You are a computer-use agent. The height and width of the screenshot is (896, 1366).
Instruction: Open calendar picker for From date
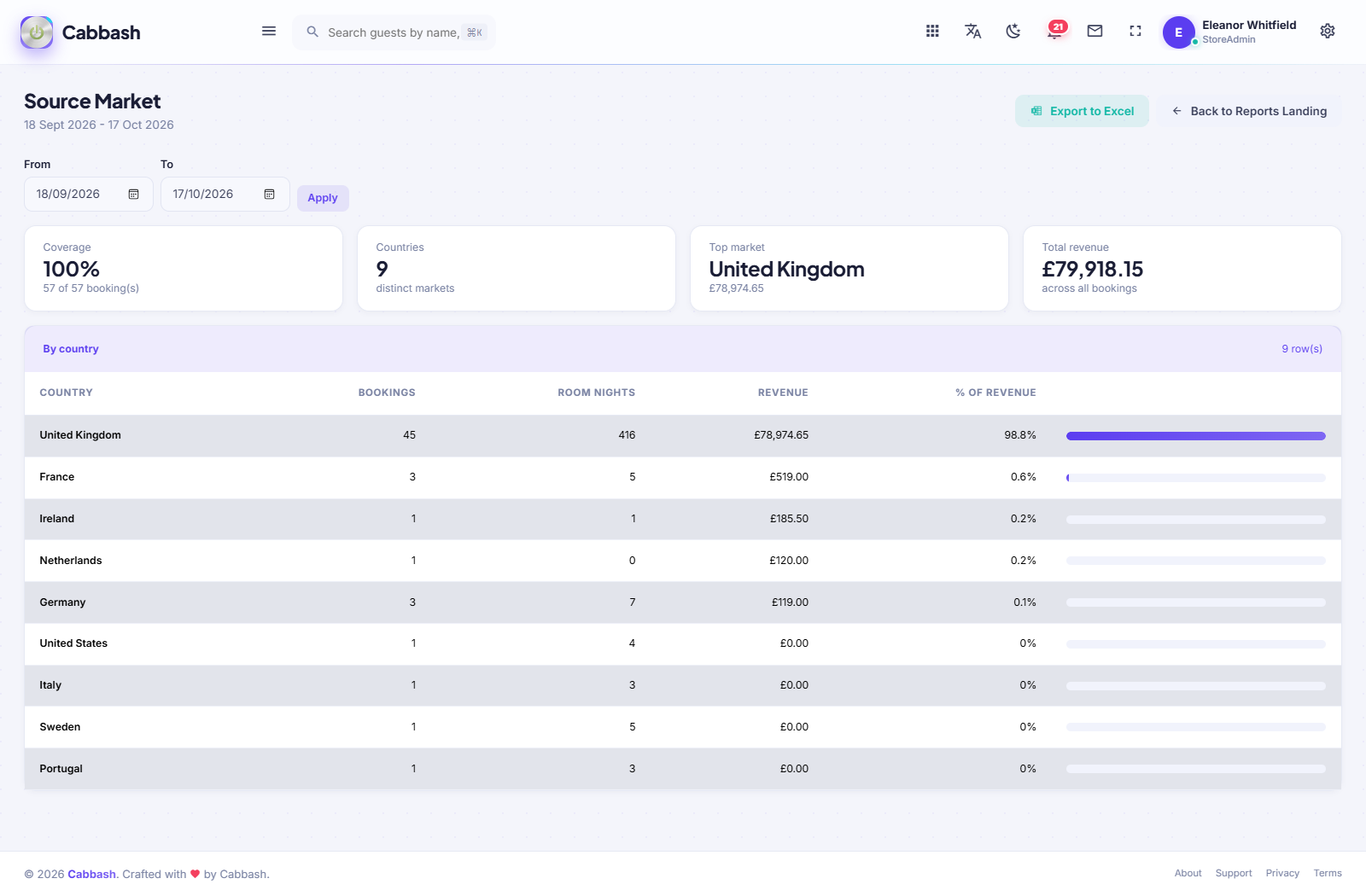[133, 195]
